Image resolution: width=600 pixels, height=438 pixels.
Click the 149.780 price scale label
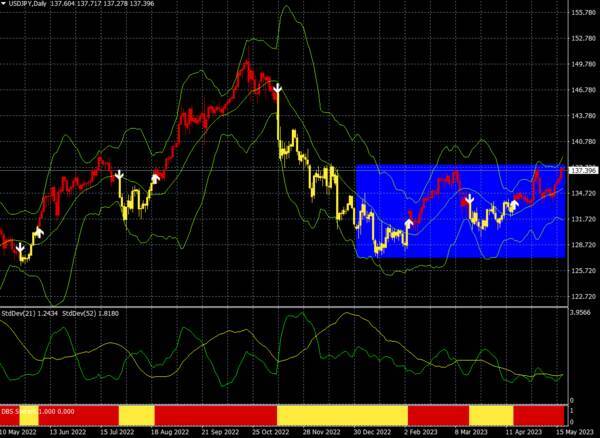[583, 64]
